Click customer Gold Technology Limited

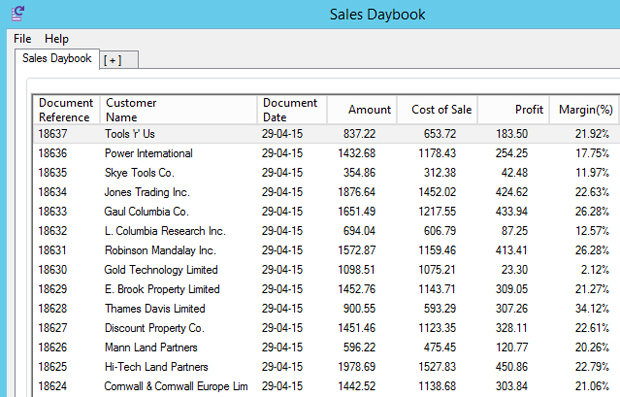click(161, 270)
